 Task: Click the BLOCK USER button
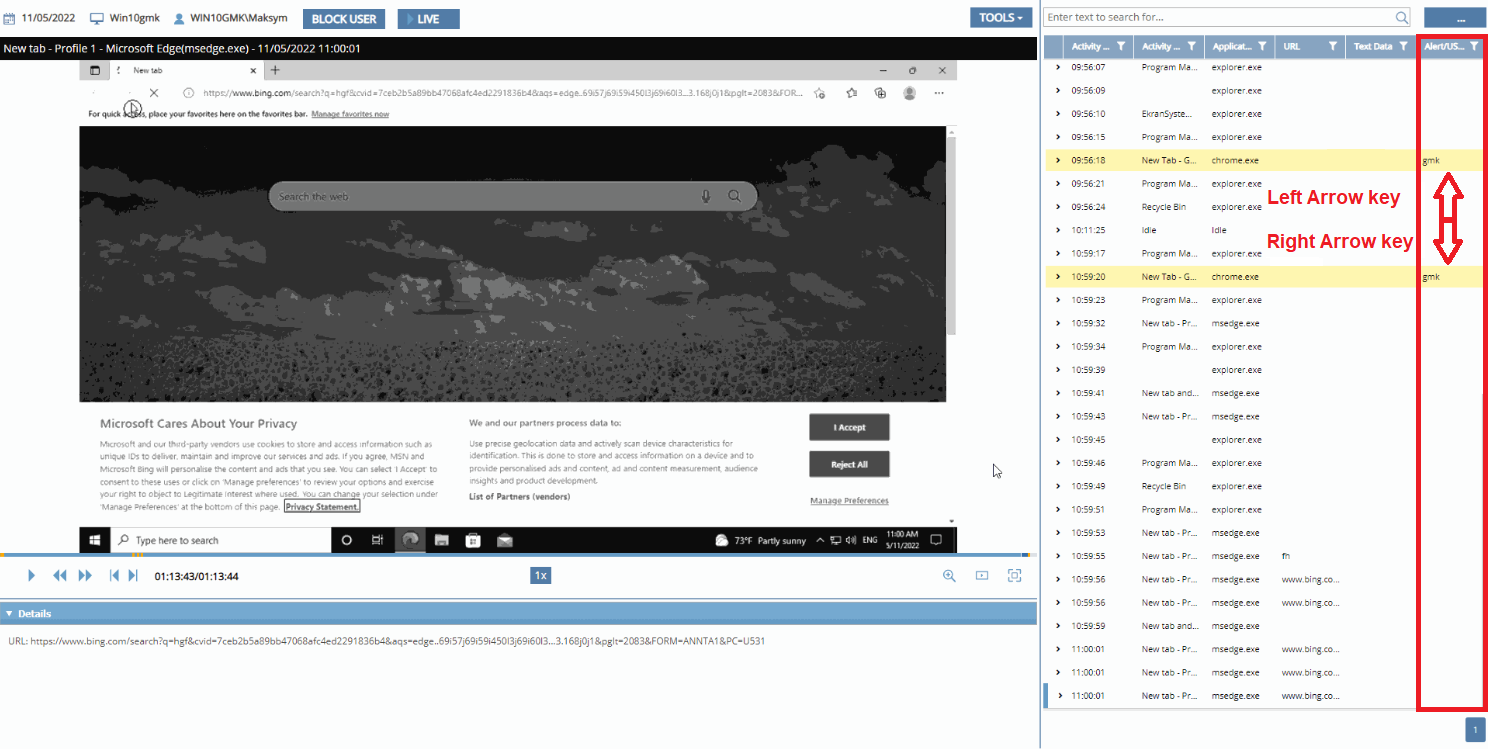tap(344, 19)
